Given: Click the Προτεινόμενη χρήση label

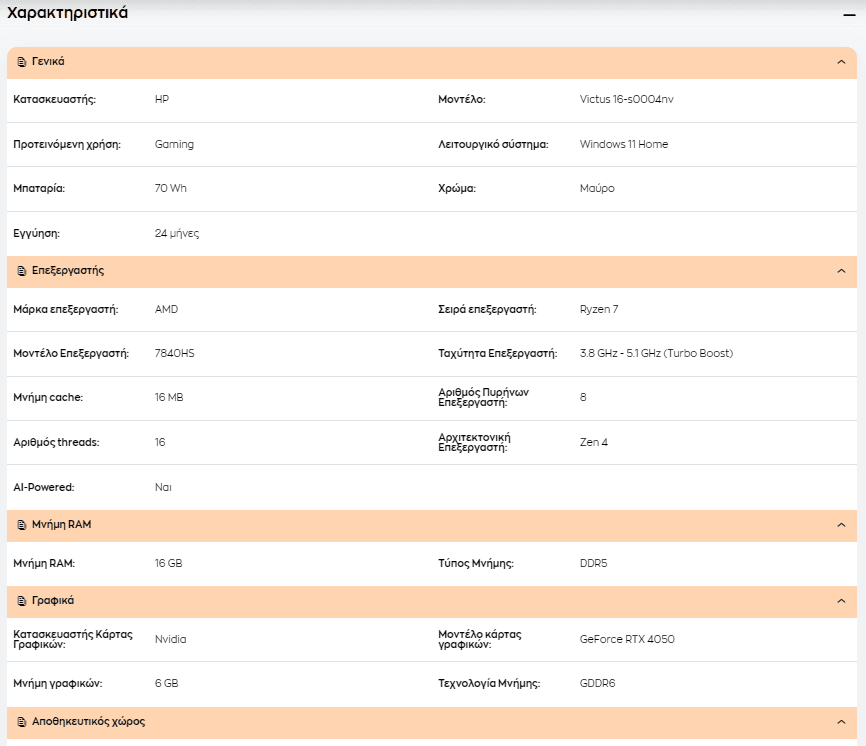Looking at the screenshot, I should pyautogui.click(x=67, y=144).
